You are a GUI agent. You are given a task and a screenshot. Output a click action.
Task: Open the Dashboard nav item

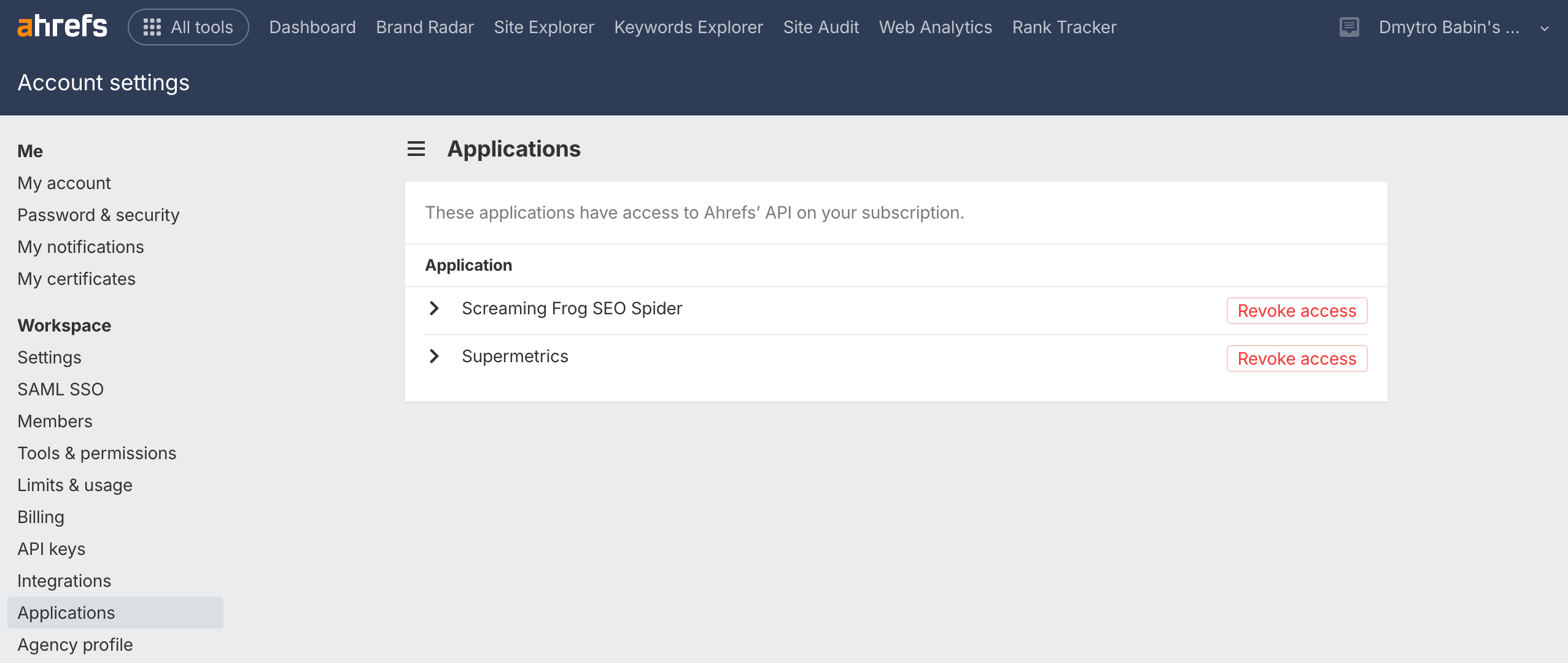[312, 27]
